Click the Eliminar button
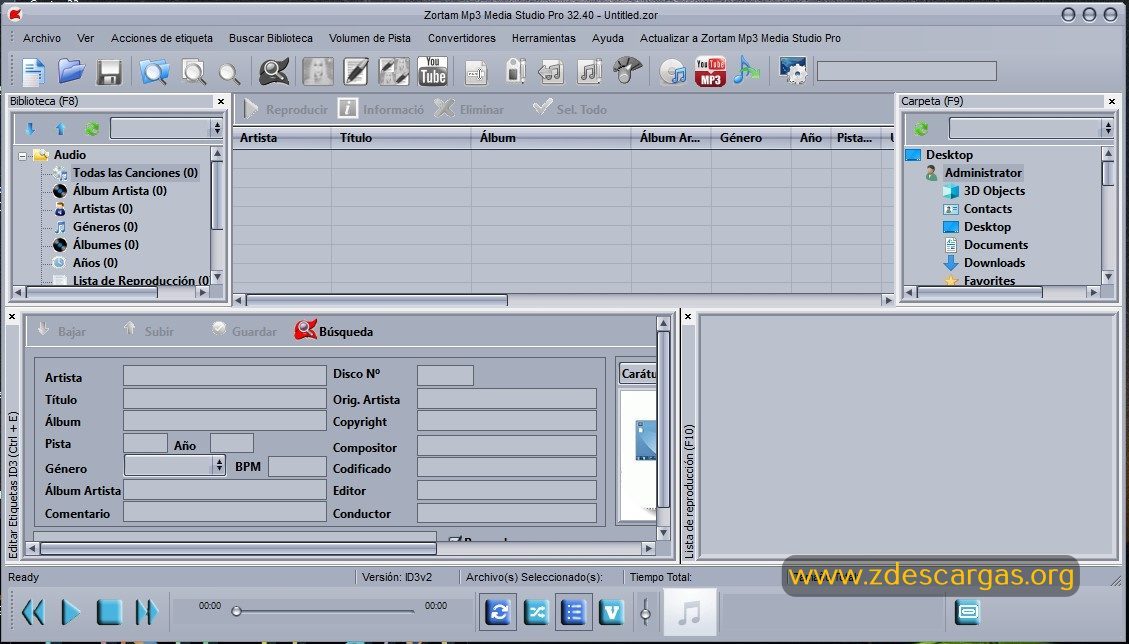 tap(469, 109)
